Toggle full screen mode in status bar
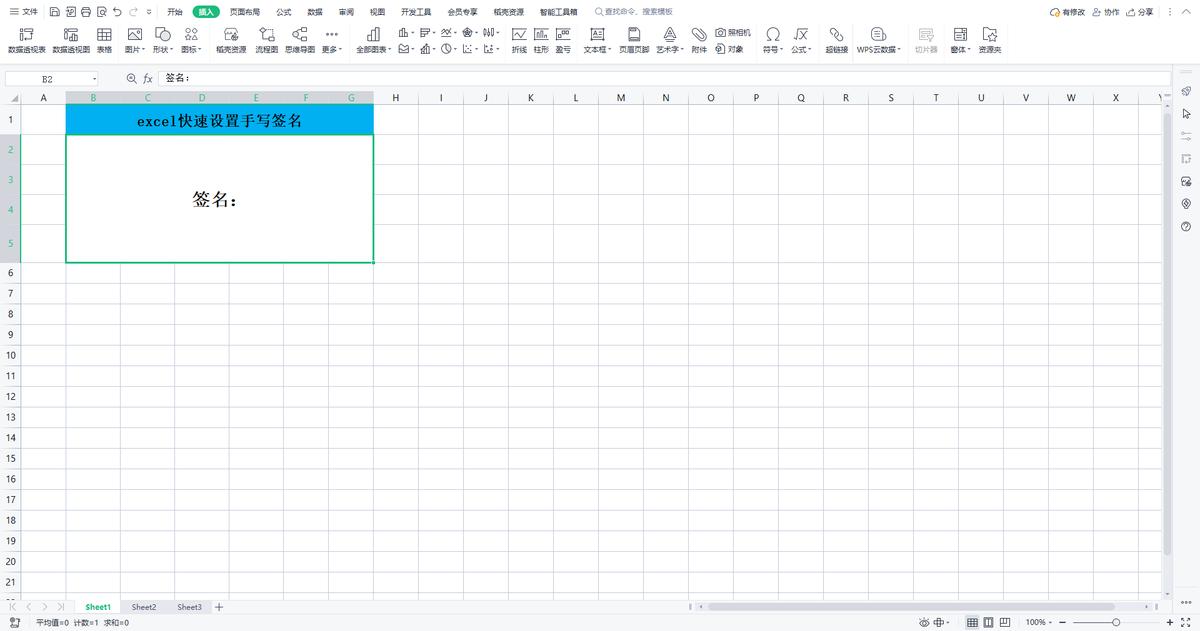The height and width of the screenshot is (631, 1200). [1185, 622]
